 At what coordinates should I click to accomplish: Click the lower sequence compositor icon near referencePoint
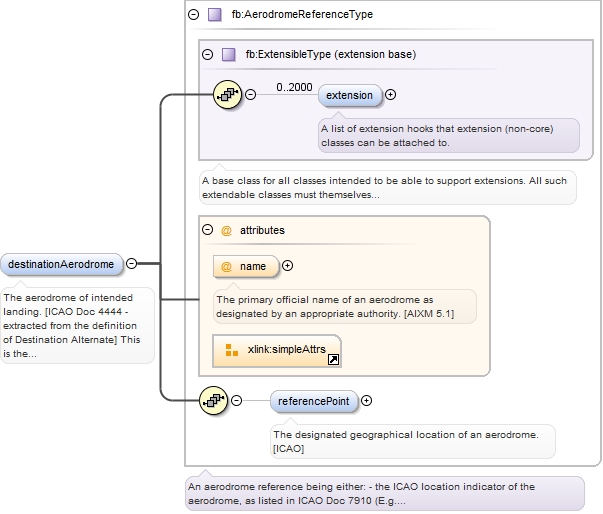click(215, 401)
